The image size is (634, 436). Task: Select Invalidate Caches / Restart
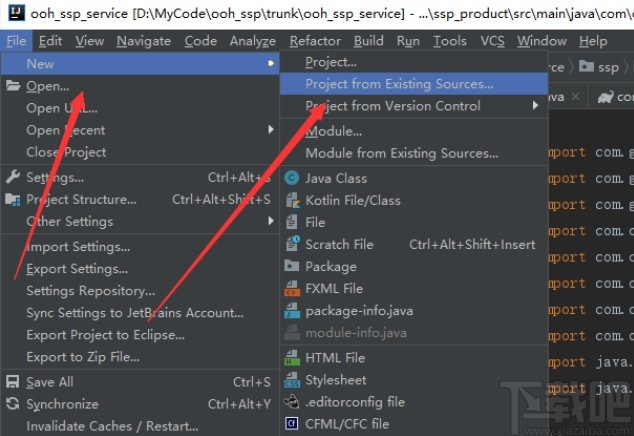click(112, 426)
